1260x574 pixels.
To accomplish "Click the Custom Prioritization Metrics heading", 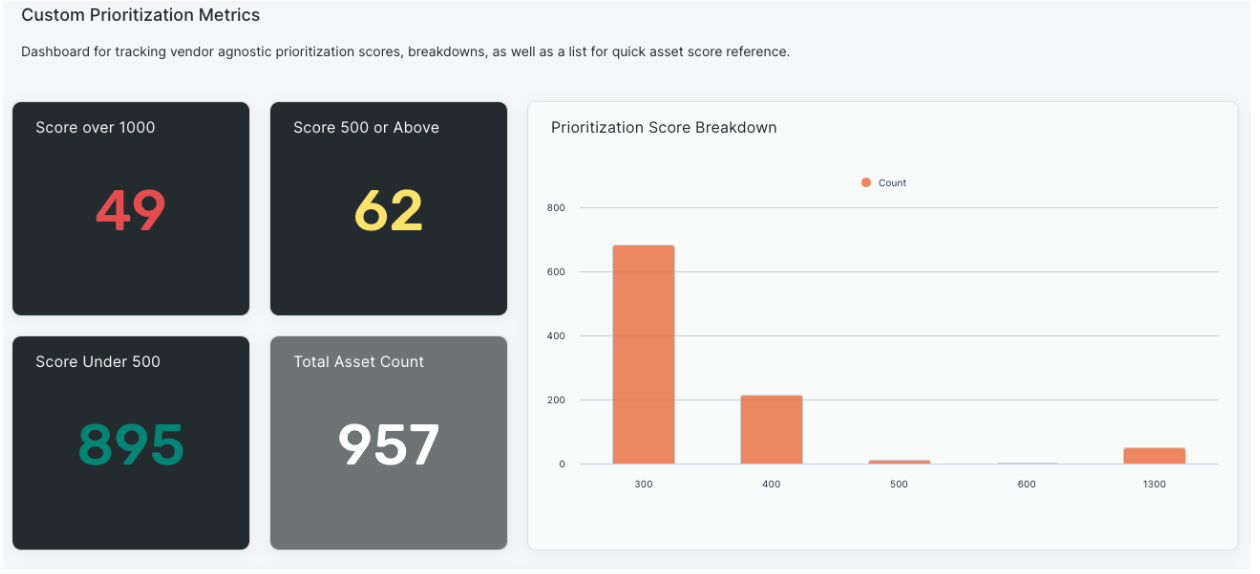I will tap(140, 15).
